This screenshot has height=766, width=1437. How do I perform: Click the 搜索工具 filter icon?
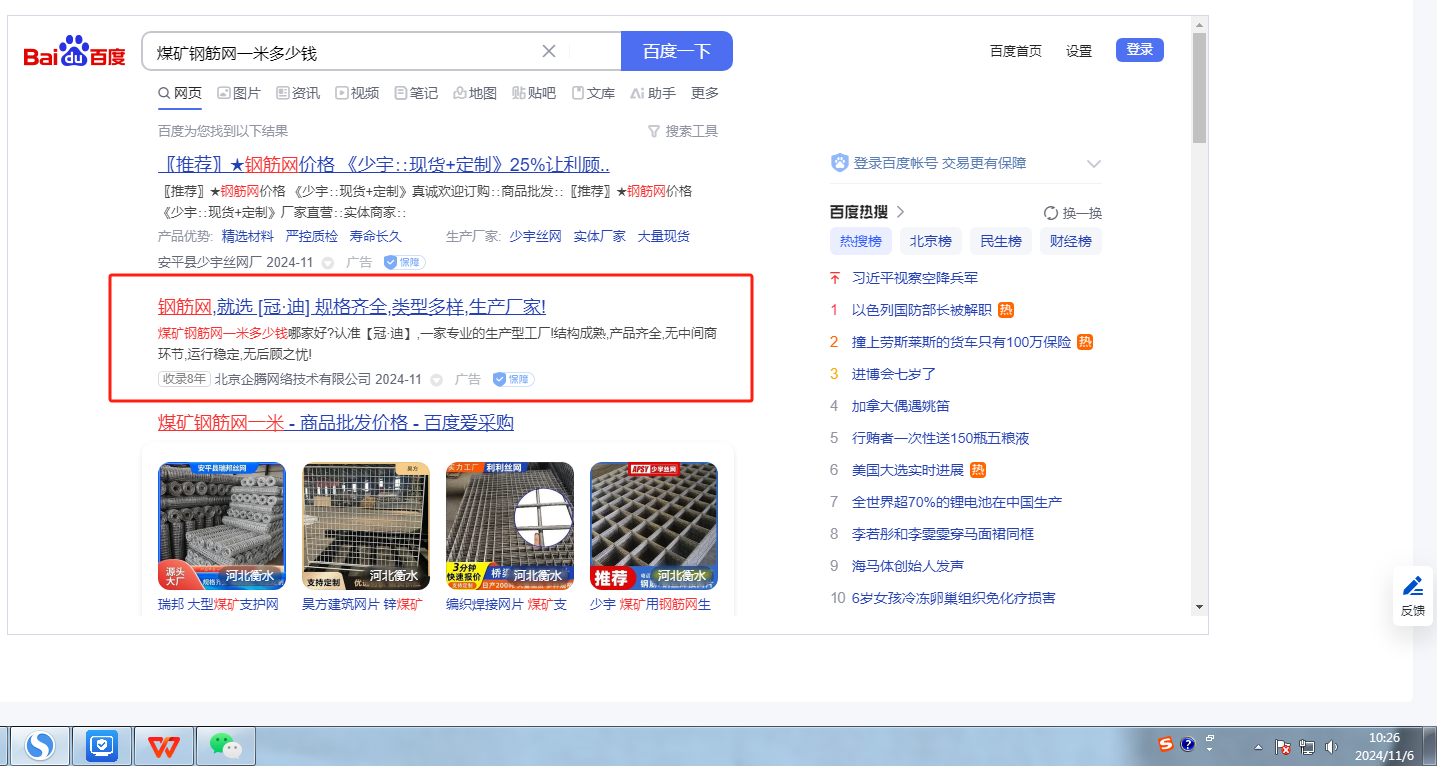654,131
